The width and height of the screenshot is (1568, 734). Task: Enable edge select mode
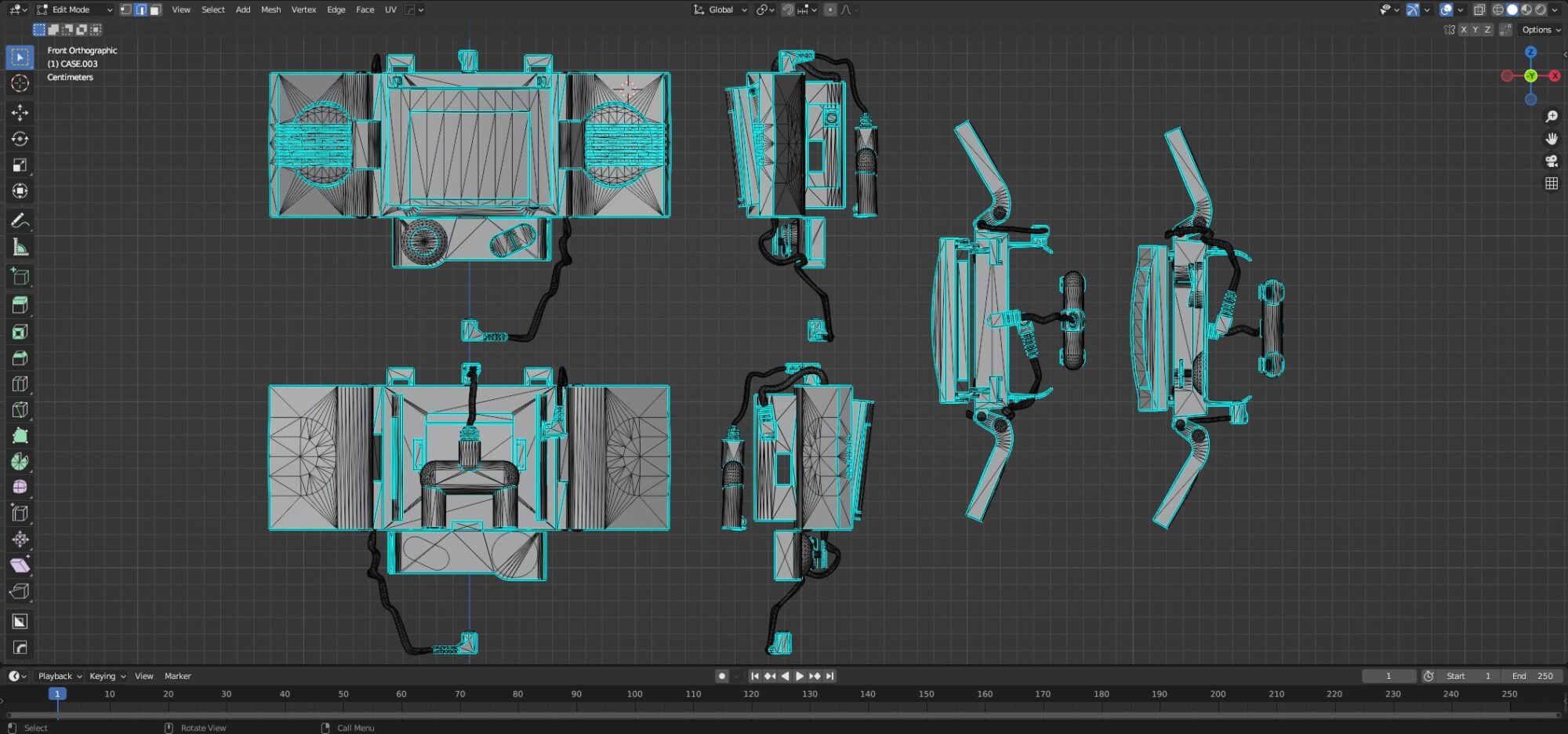pos(140,10)
